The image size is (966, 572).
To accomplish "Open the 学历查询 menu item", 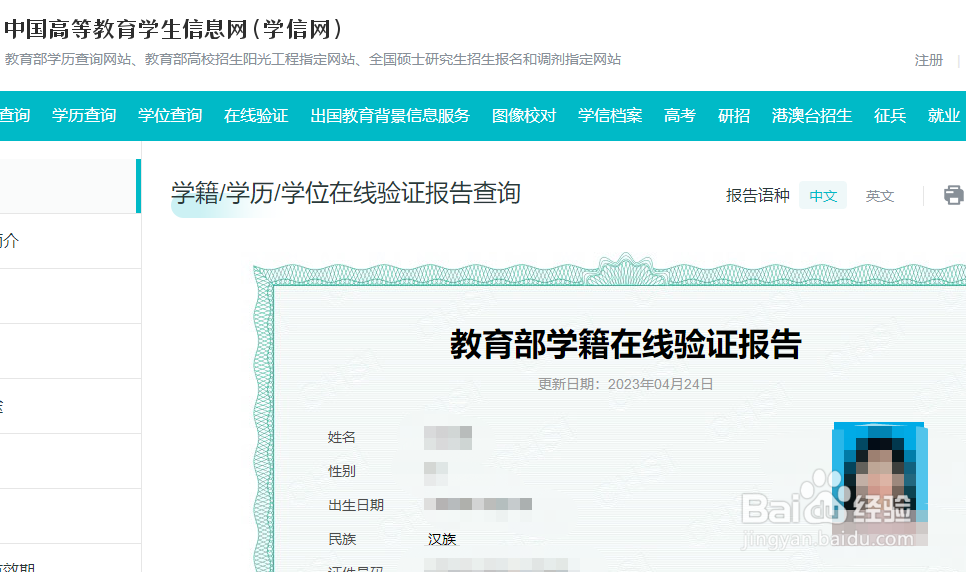I will [84, 115].
